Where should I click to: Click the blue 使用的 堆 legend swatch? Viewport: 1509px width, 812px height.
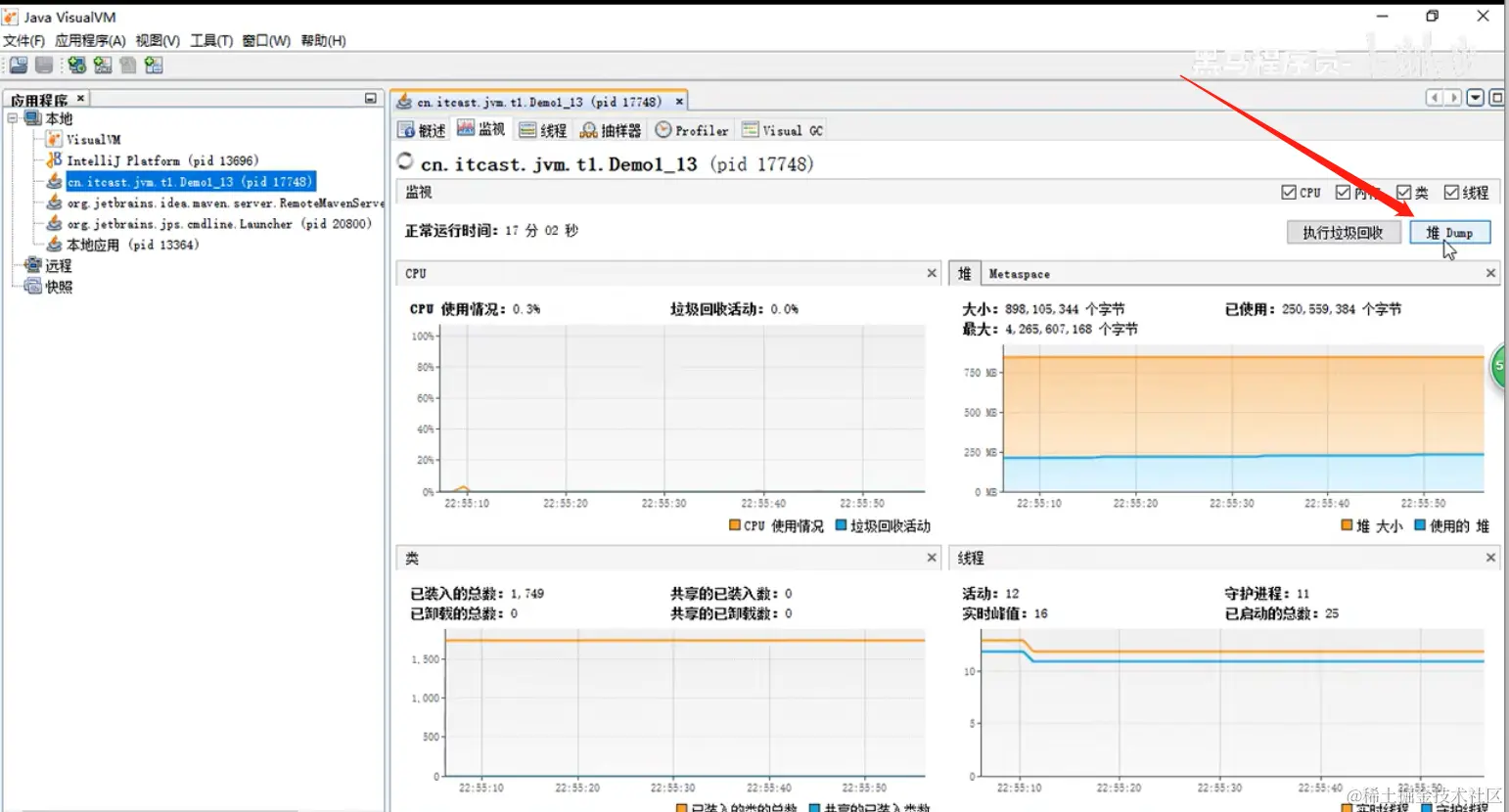[1420, 525]
